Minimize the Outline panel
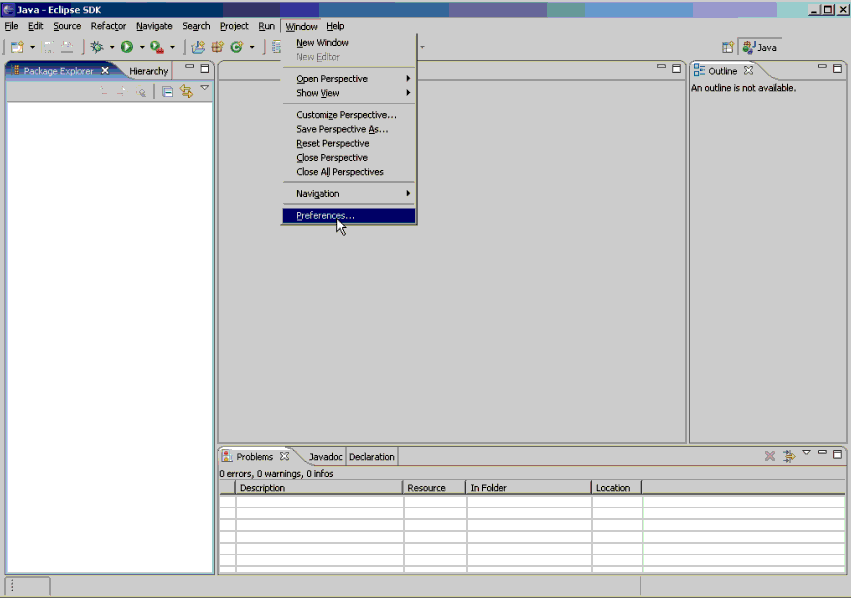 822,67
